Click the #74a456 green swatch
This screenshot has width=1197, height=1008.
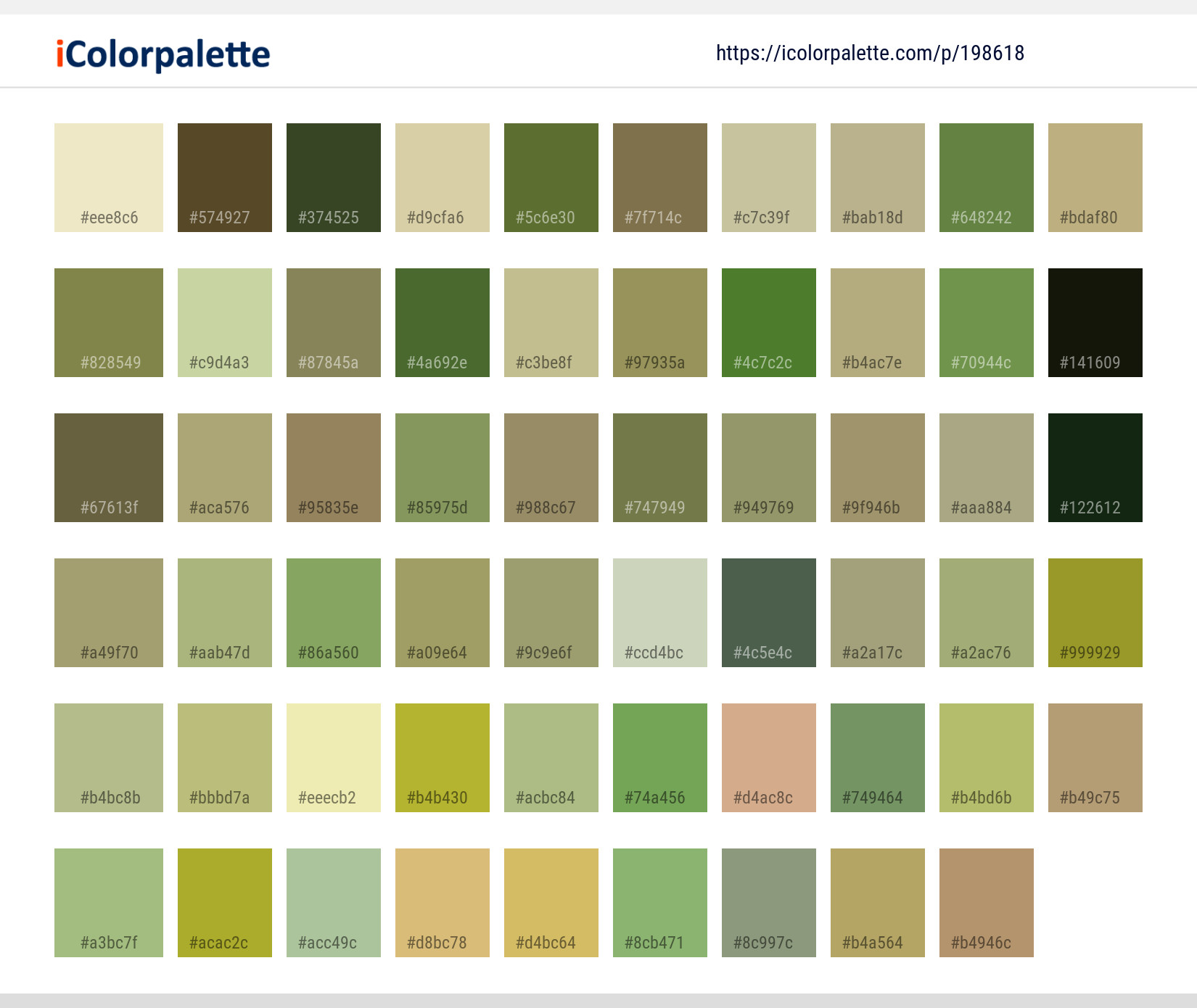point(660,758)
